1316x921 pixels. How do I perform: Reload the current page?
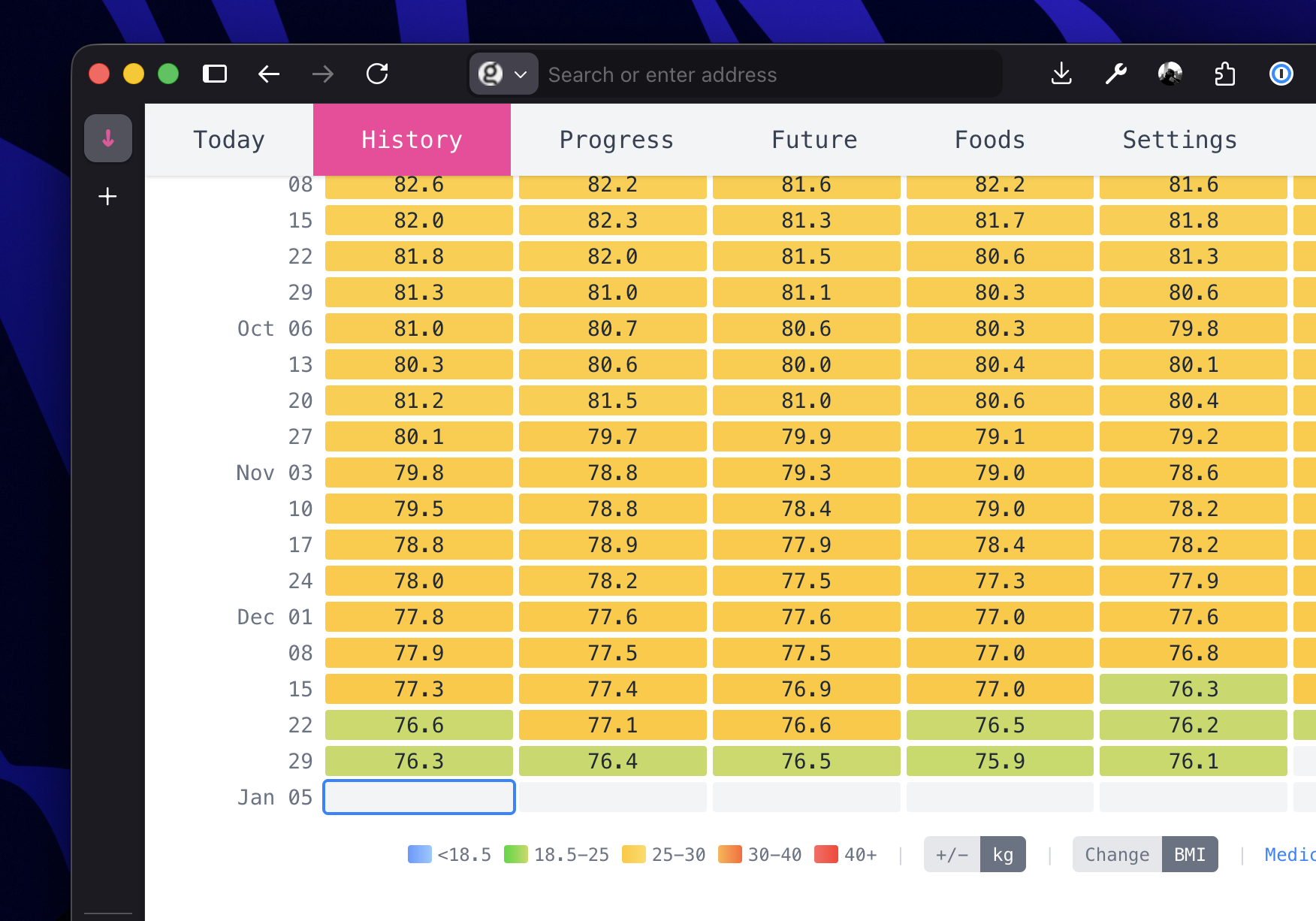point(377,74)
